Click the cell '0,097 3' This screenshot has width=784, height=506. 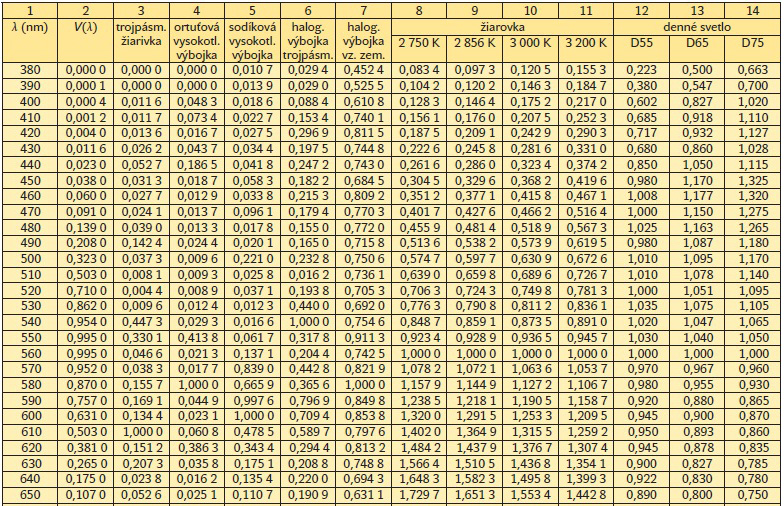tap(474, 70)
